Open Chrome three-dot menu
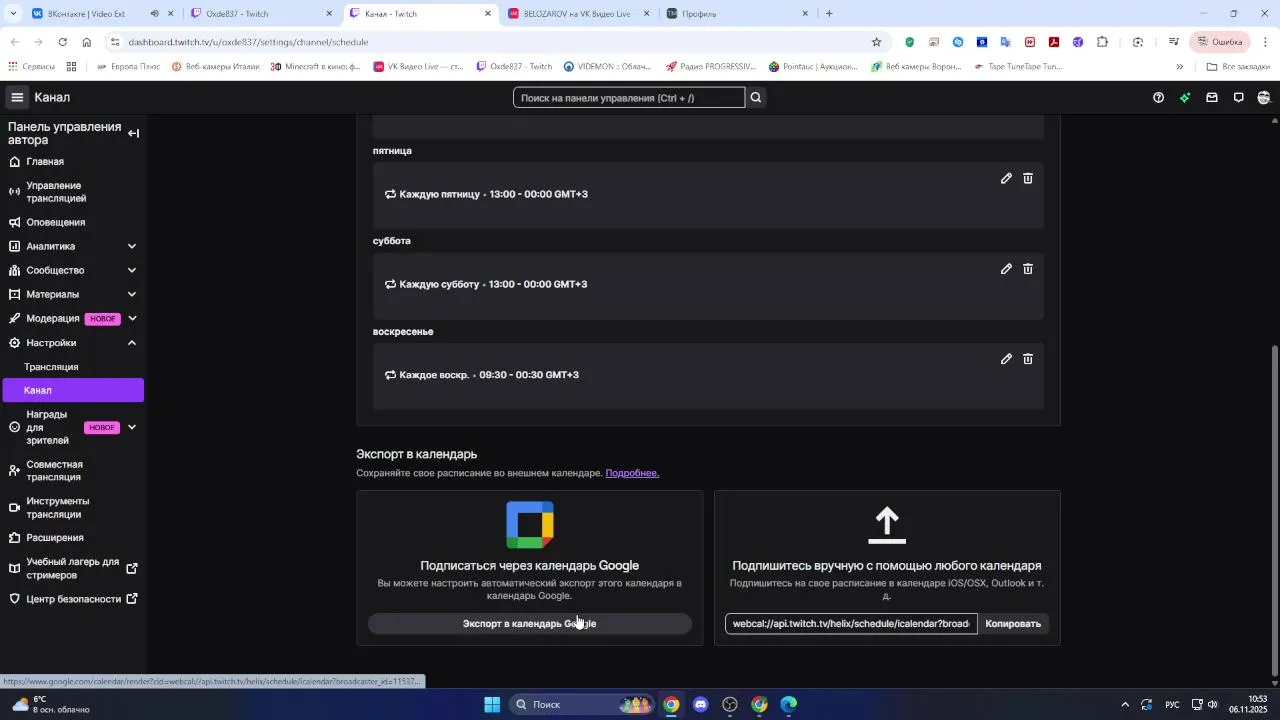Viewport: 1280px width, 720px height. click(1266, 42)
